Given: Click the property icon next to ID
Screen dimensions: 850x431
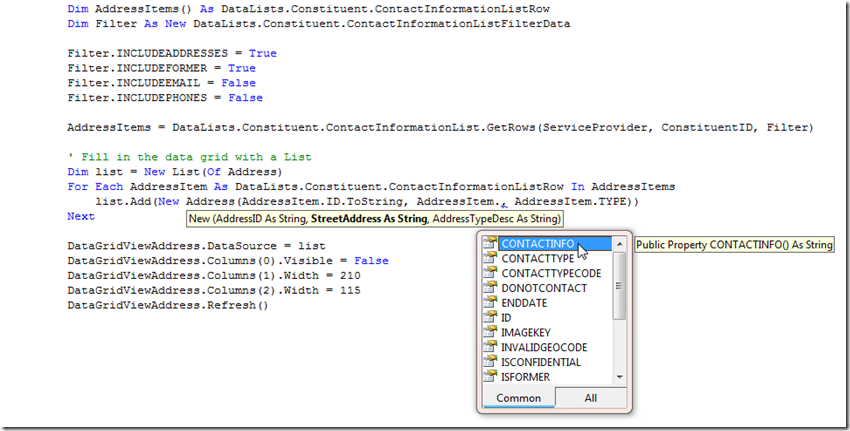Looking at the screenshot, I should (490, 318).
